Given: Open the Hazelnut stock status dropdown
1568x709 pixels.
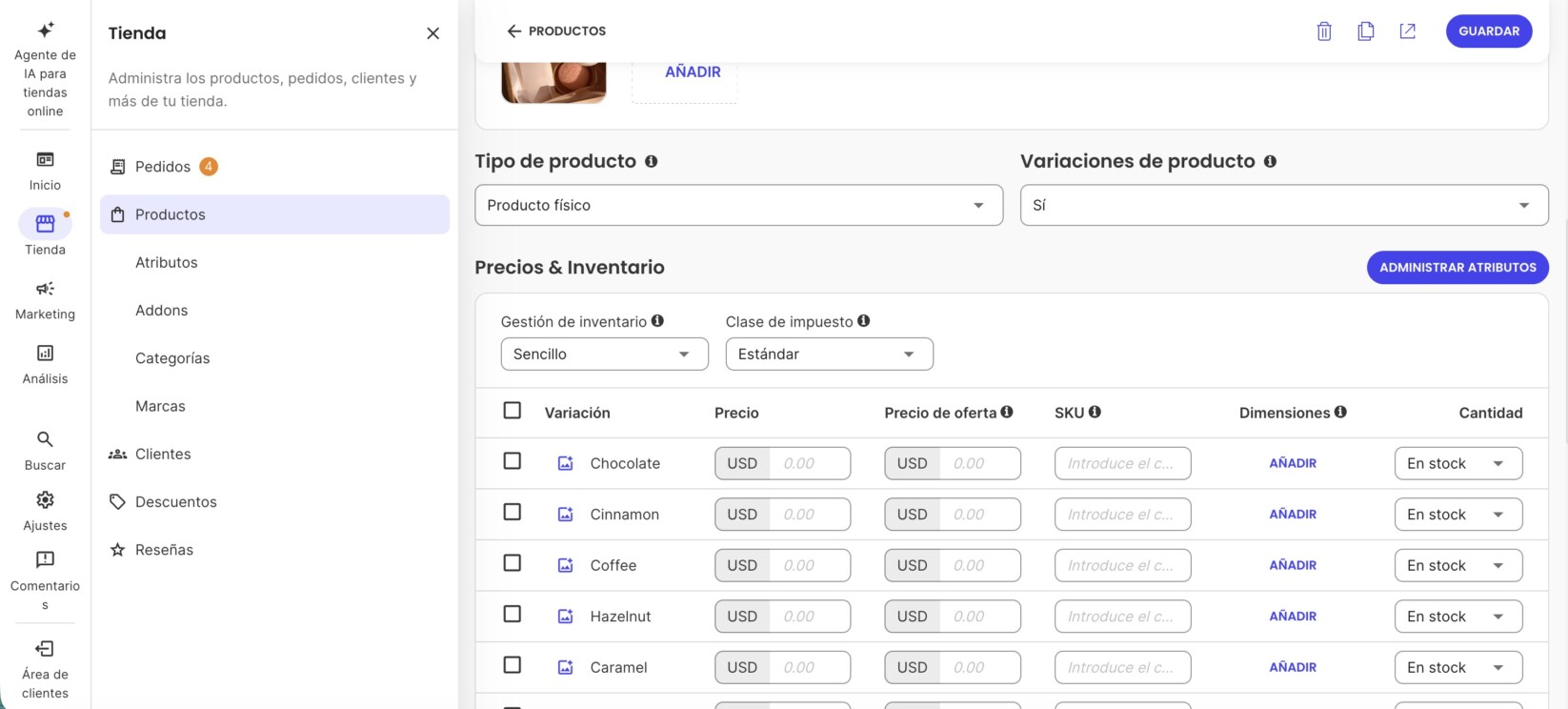Looking at the screenshot, I should coord(1458,617).
